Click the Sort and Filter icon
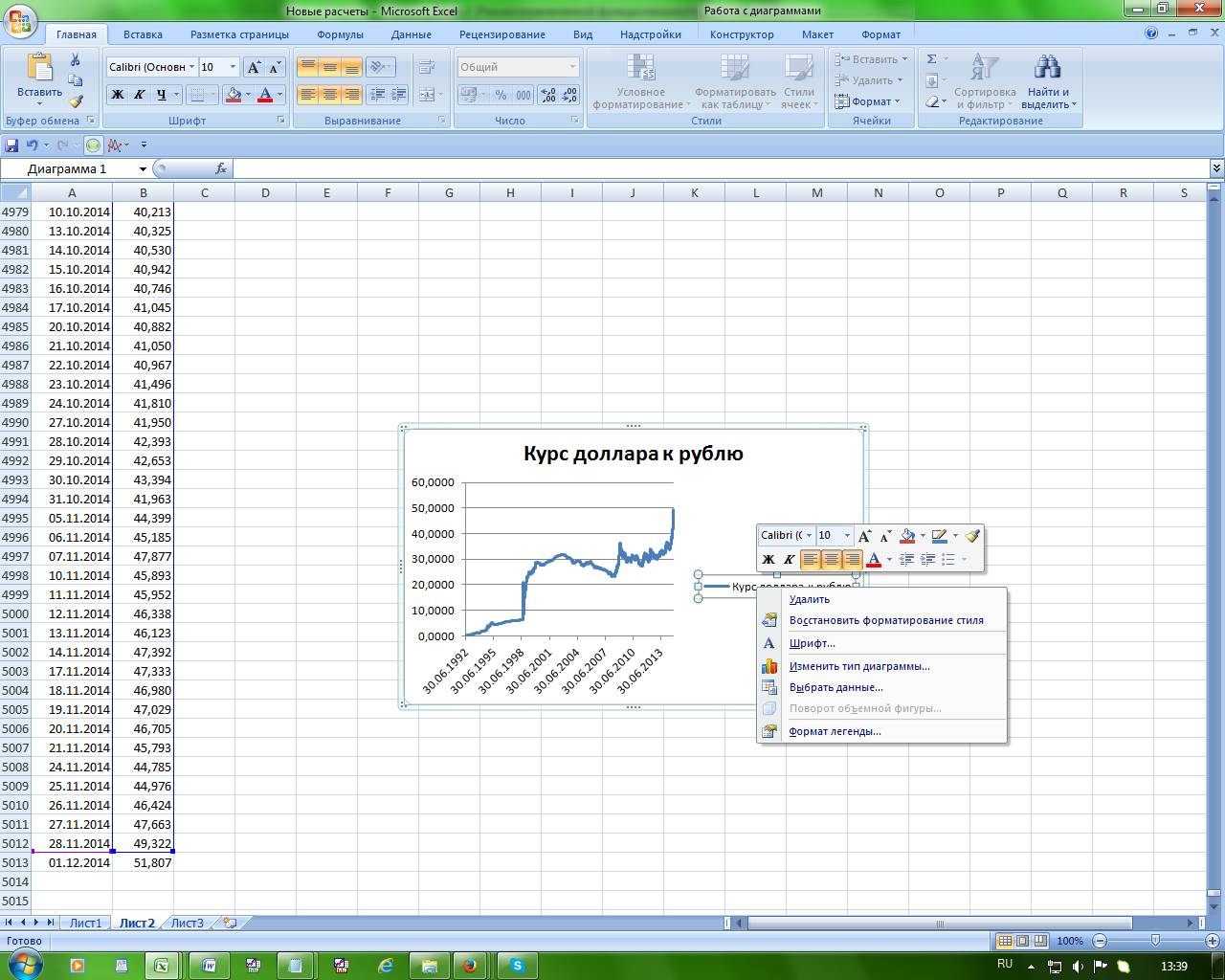The height and width of the screenshot is (980, 1225). coord(984,69)
